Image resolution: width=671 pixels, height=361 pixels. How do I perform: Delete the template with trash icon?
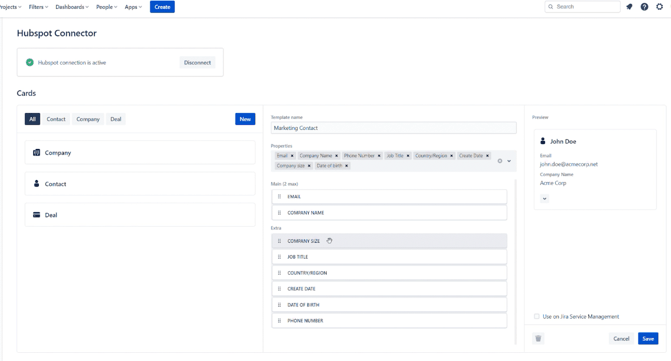click(538, 339)
